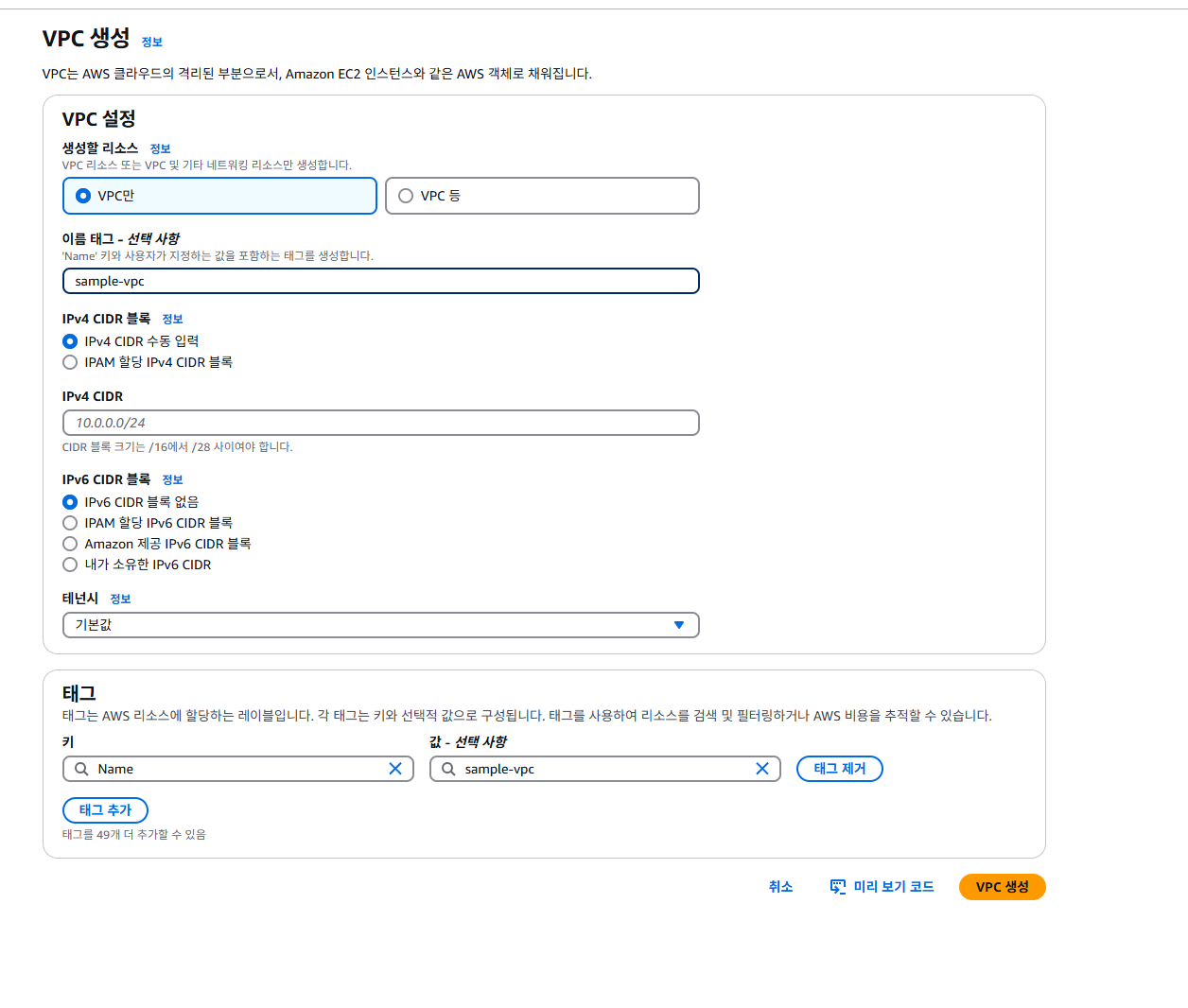Click the search icon in the tag value field

click(x=448, y=769)
